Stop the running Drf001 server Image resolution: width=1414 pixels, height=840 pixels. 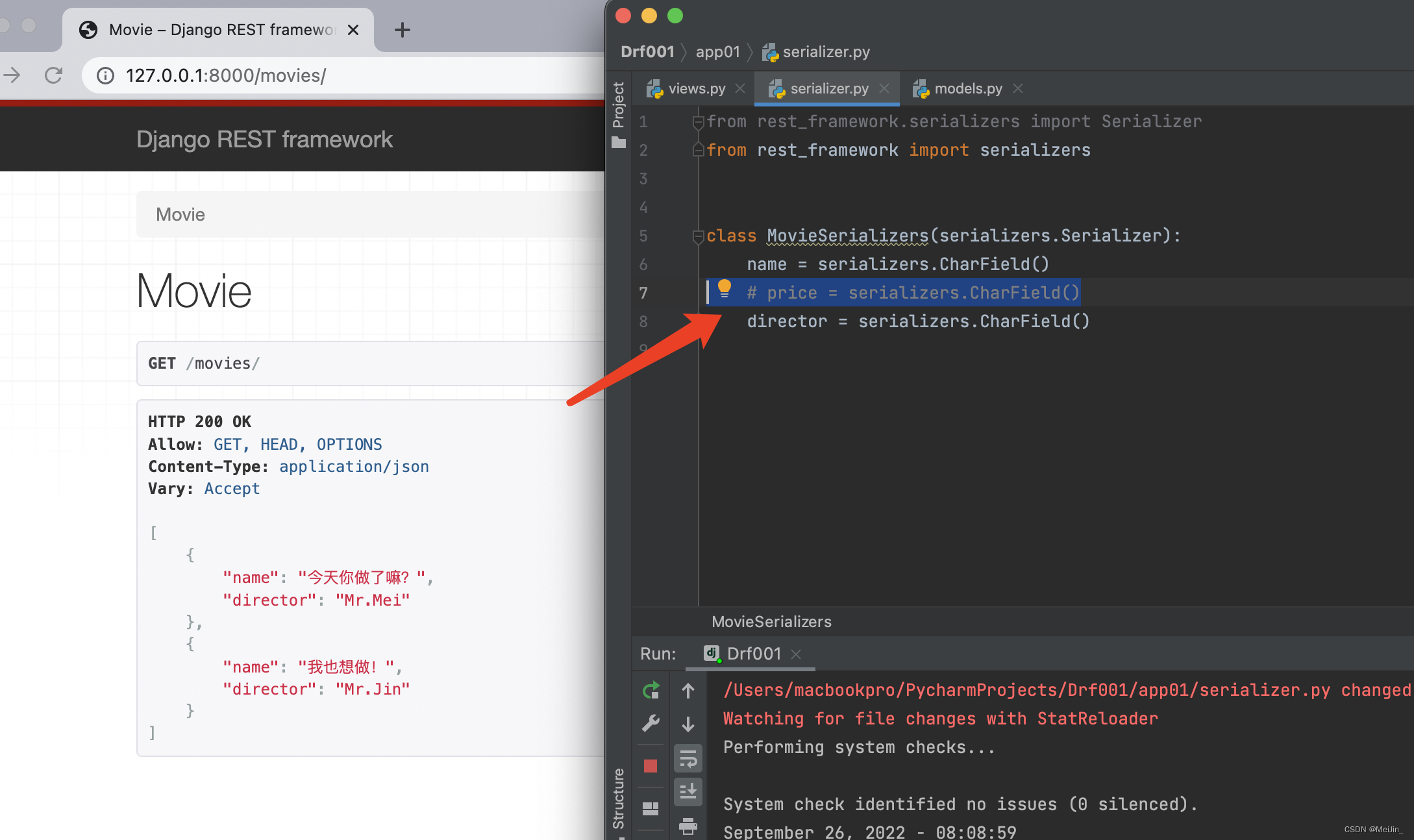651,766
